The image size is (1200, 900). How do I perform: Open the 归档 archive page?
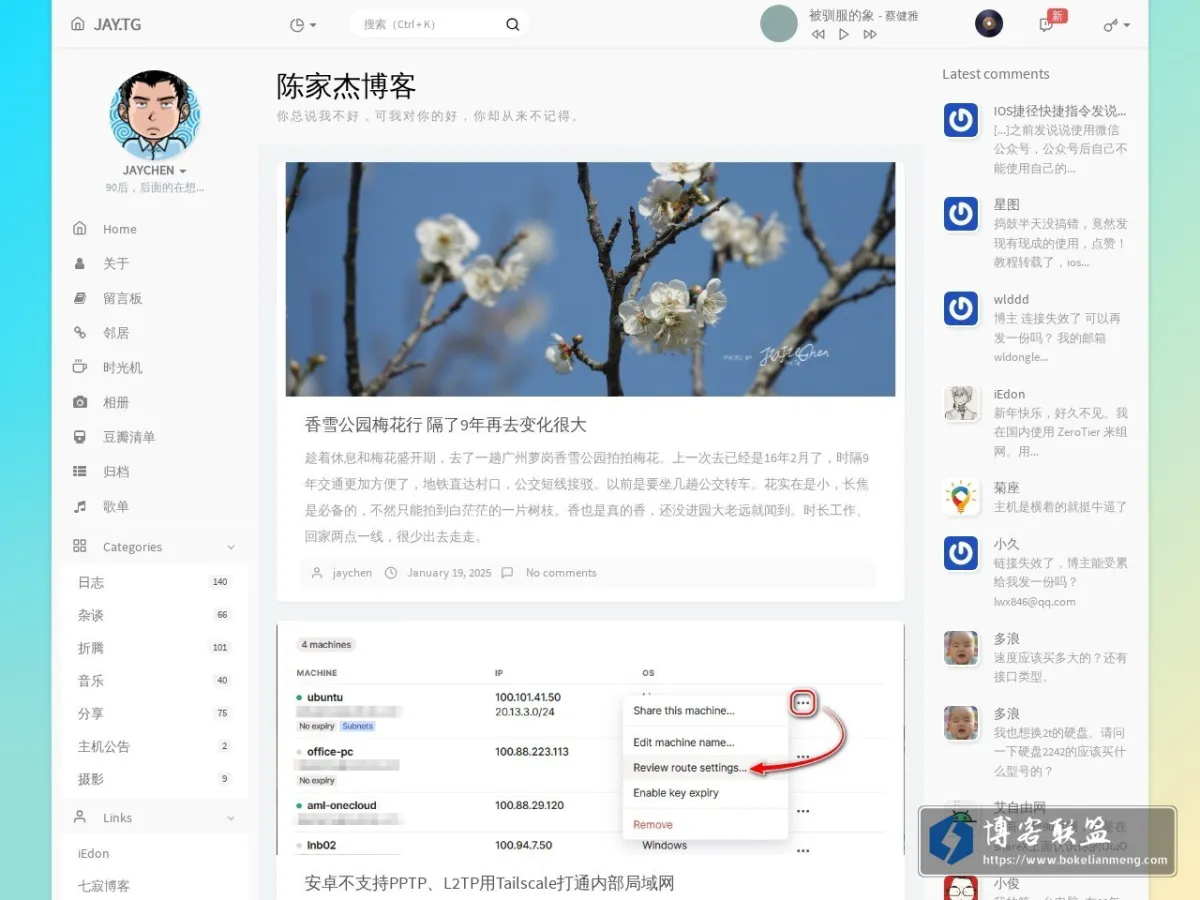click(116, 471)
